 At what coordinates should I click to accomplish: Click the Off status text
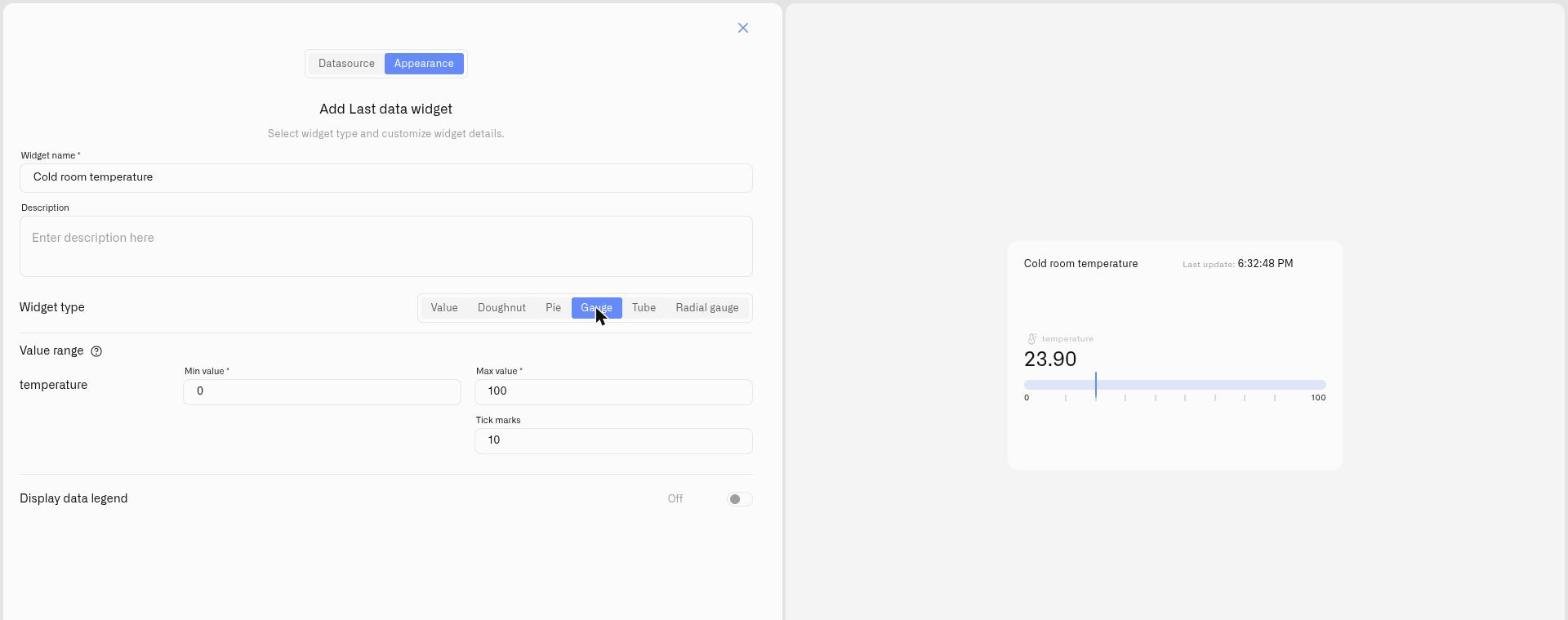[x=675, y=499]
